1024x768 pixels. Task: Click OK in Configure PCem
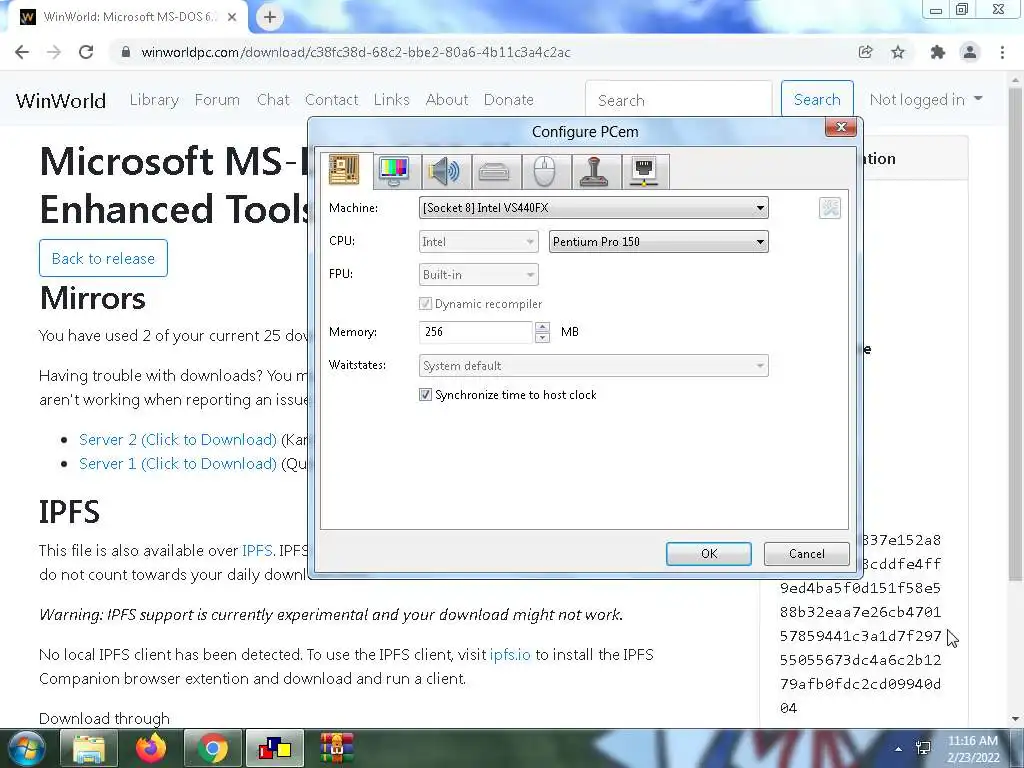[709, 554]
